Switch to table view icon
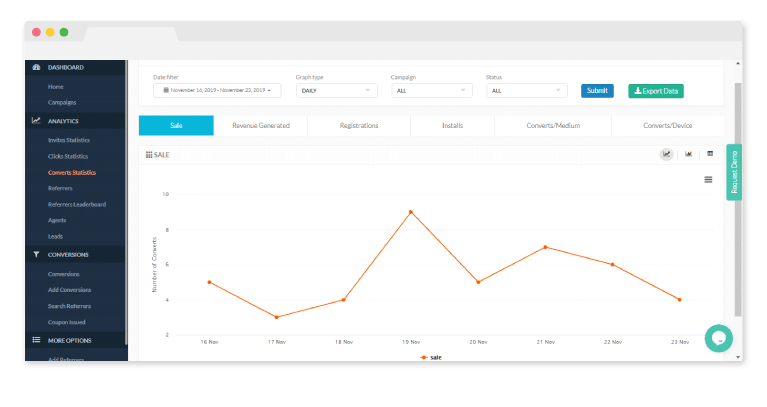The height and width of the screenshot is (407, 767). coord(710,154)
